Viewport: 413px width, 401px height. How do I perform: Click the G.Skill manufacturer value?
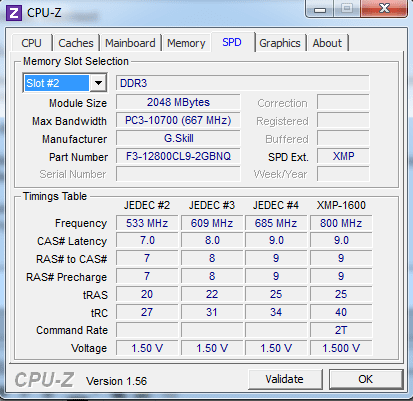(x=178, y=138)
